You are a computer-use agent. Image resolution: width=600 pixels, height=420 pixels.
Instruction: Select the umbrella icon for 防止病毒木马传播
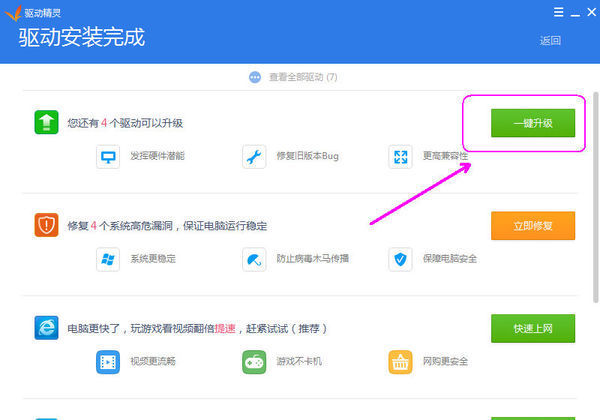[x=254, y=259]
